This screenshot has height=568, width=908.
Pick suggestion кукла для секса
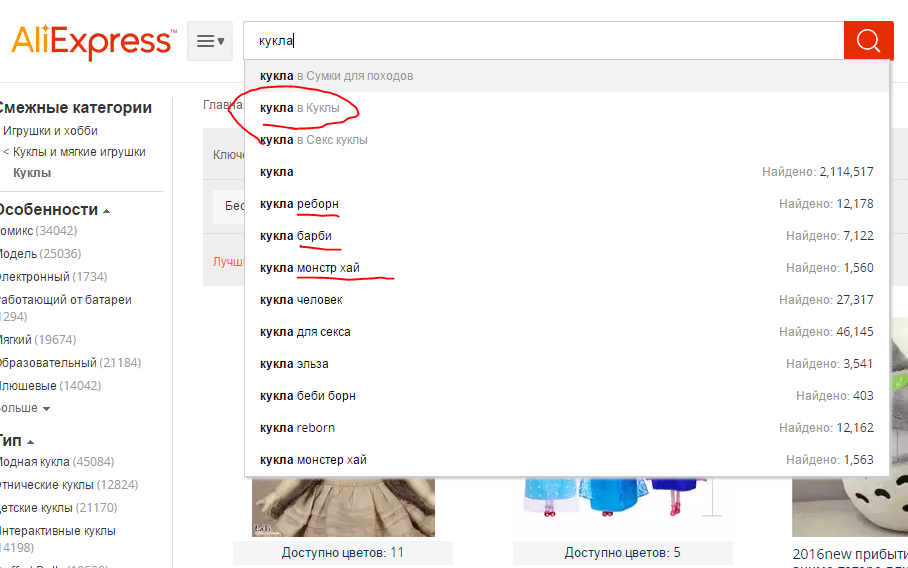pyautogui.click(x=567, y=332)
